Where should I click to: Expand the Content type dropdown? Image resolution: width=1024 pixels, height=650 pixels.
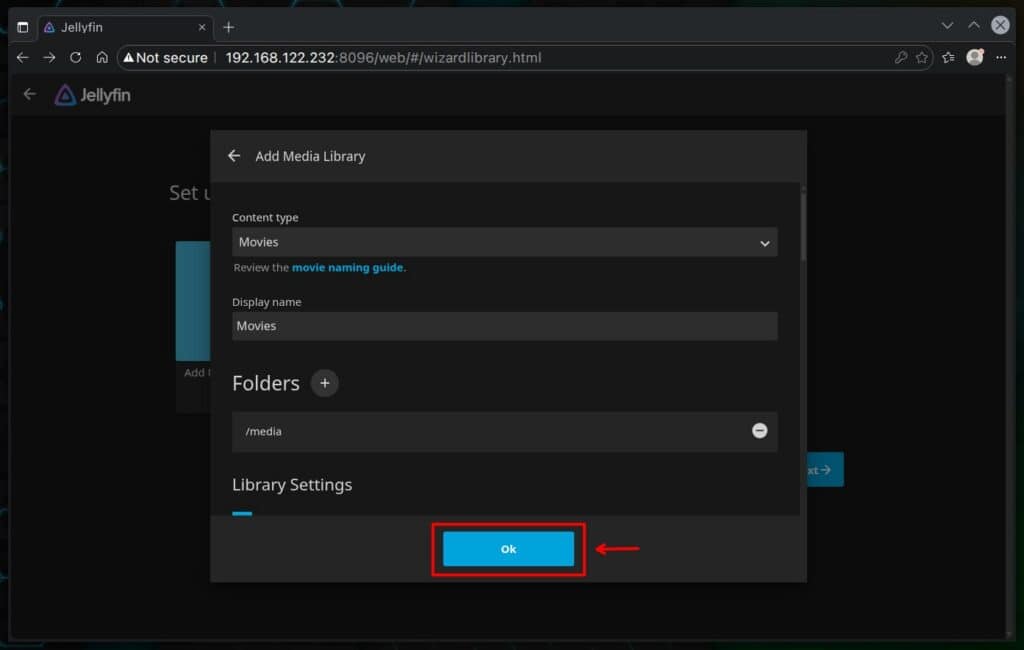coord(504,242)
